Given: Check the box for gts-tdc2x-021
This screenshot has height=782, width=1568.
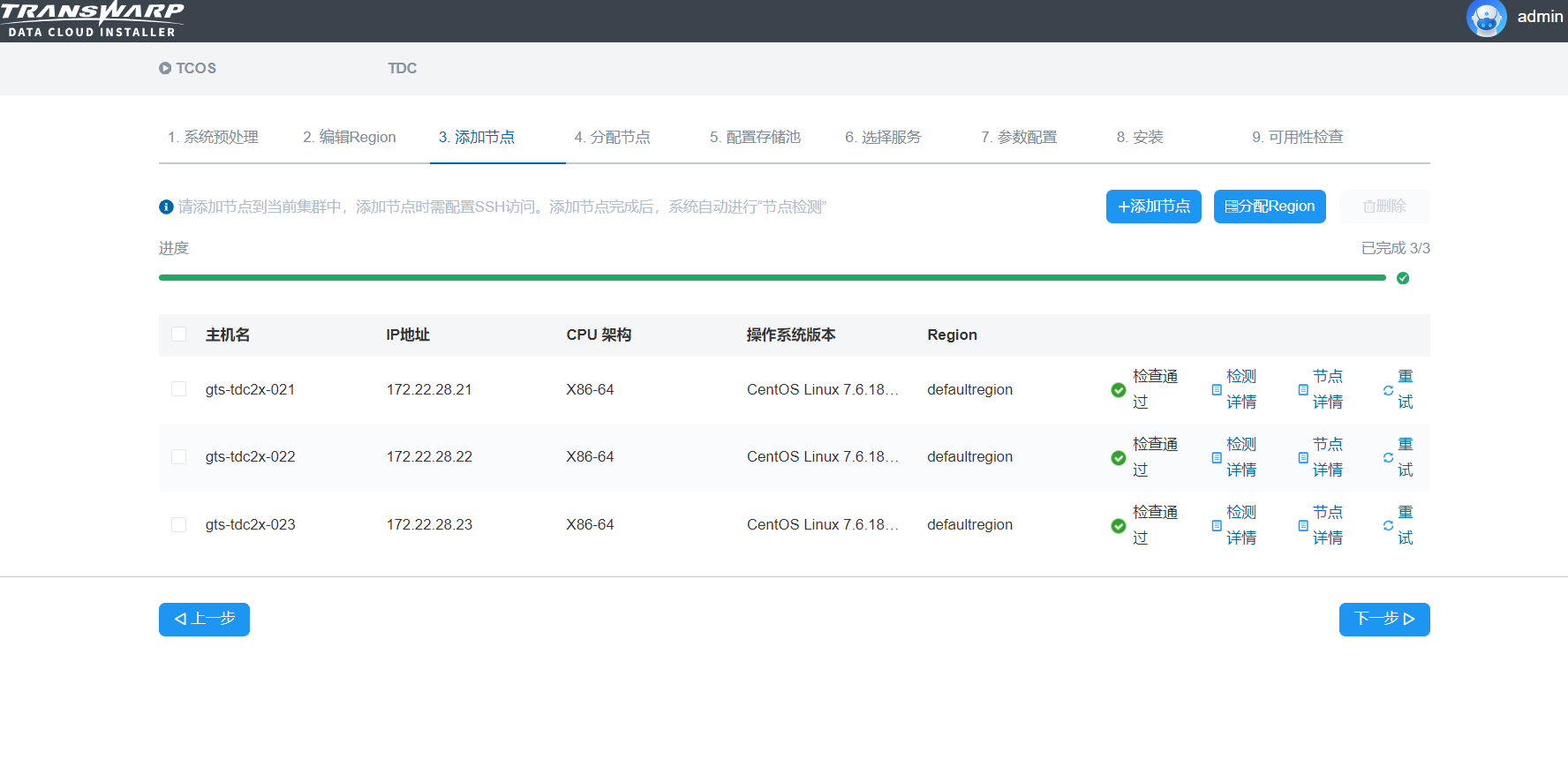Looking at the screenshot, I should pos(178,389).
